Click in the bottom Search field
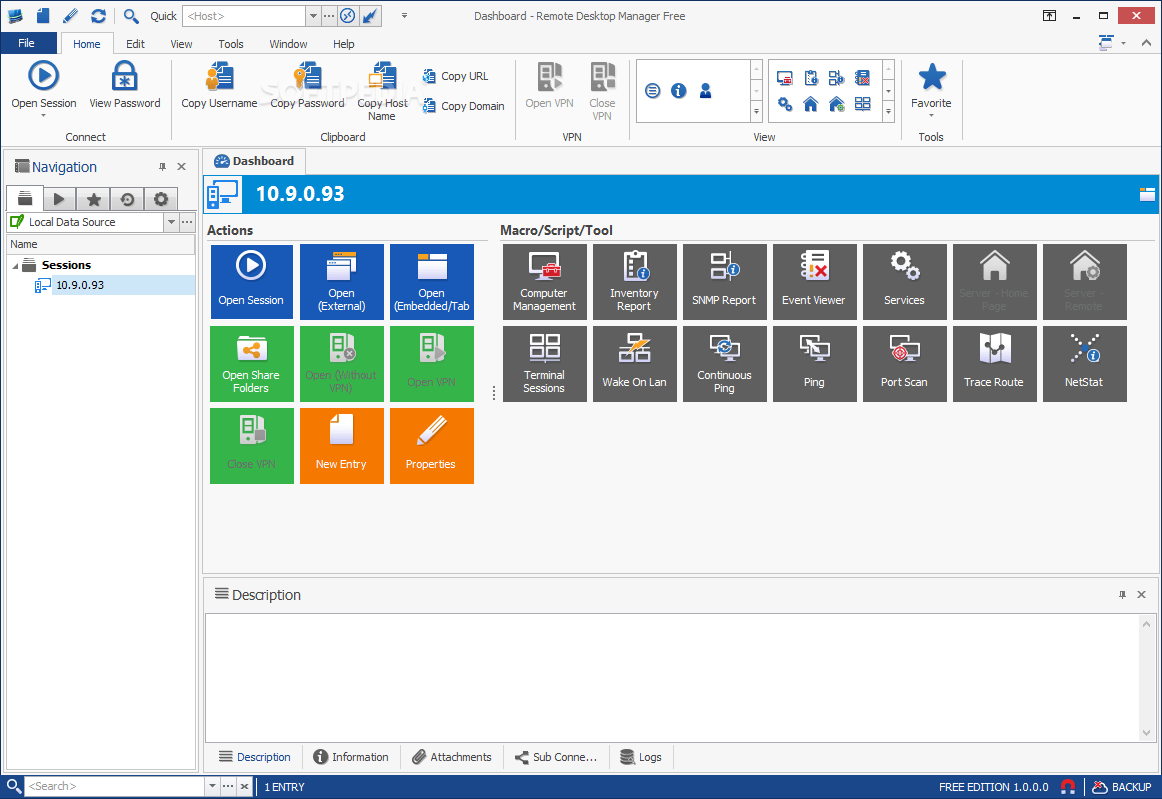1162x799 pixels. (115, 786)
